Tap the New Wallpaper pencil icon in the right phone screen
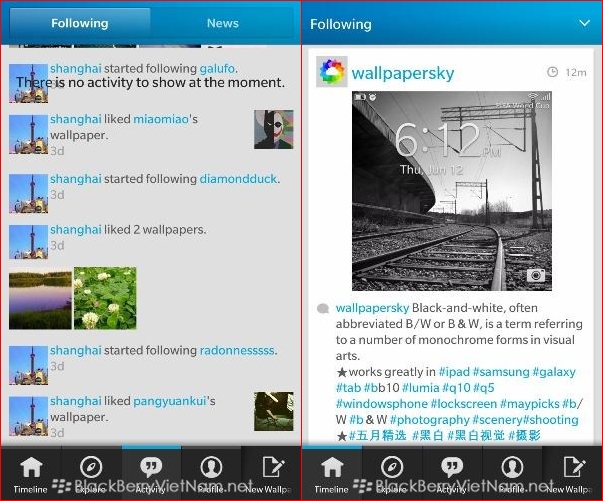Image resolution: width=603 pixels, height=501 pixels. (x=572, y=470)
